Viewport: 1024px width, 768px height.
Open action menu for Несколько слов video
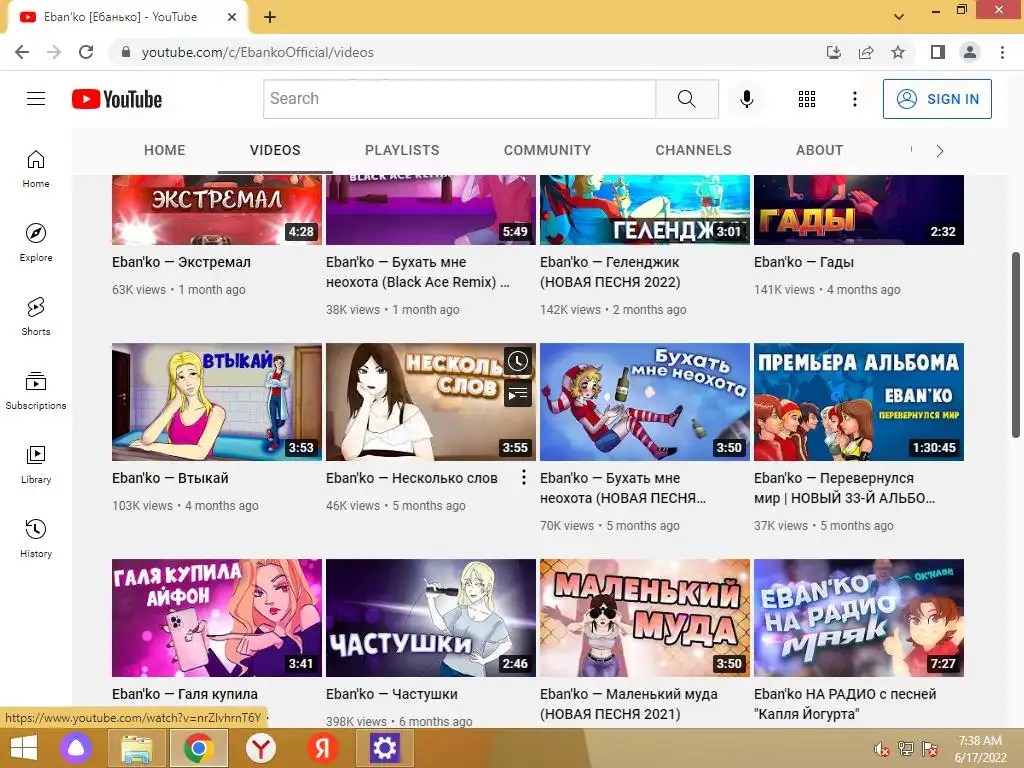[x=523, y=478]
